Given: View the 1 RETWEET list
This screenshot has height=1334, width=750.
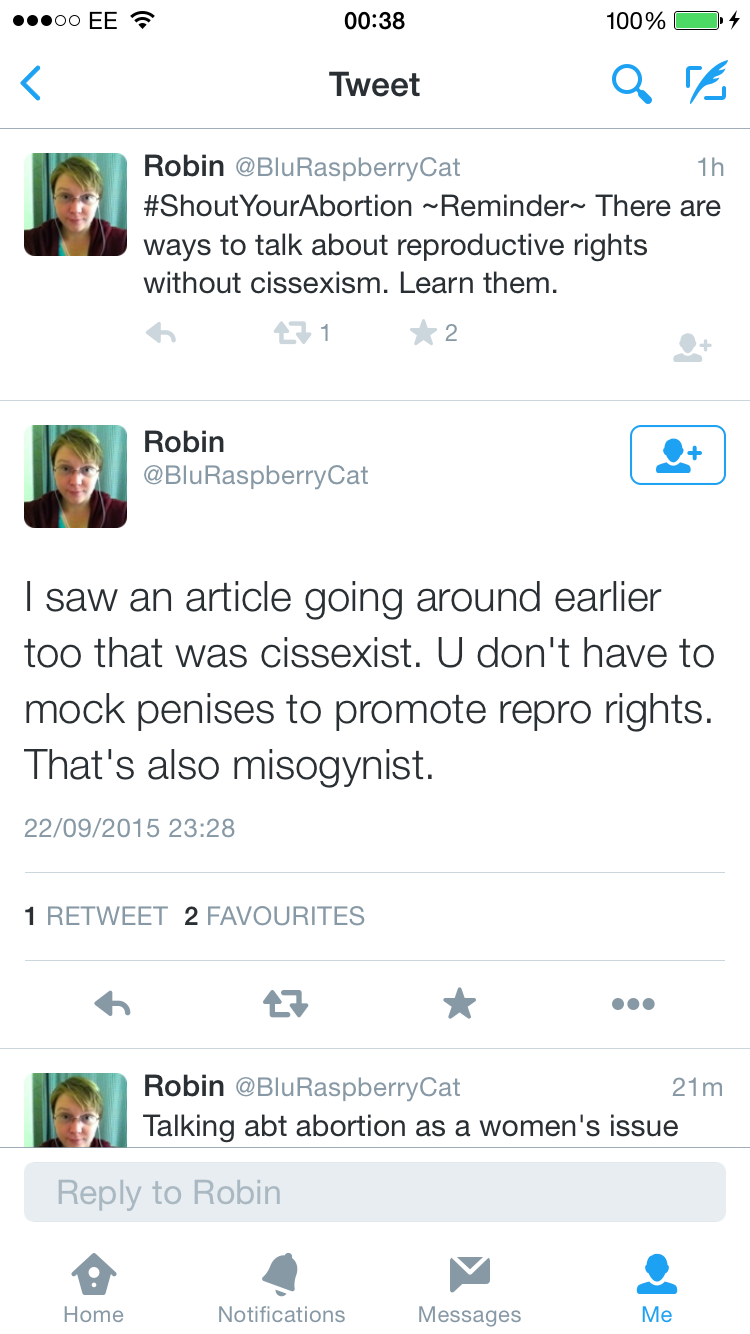Looking at the screenshot, I should [x=96, y=916].
